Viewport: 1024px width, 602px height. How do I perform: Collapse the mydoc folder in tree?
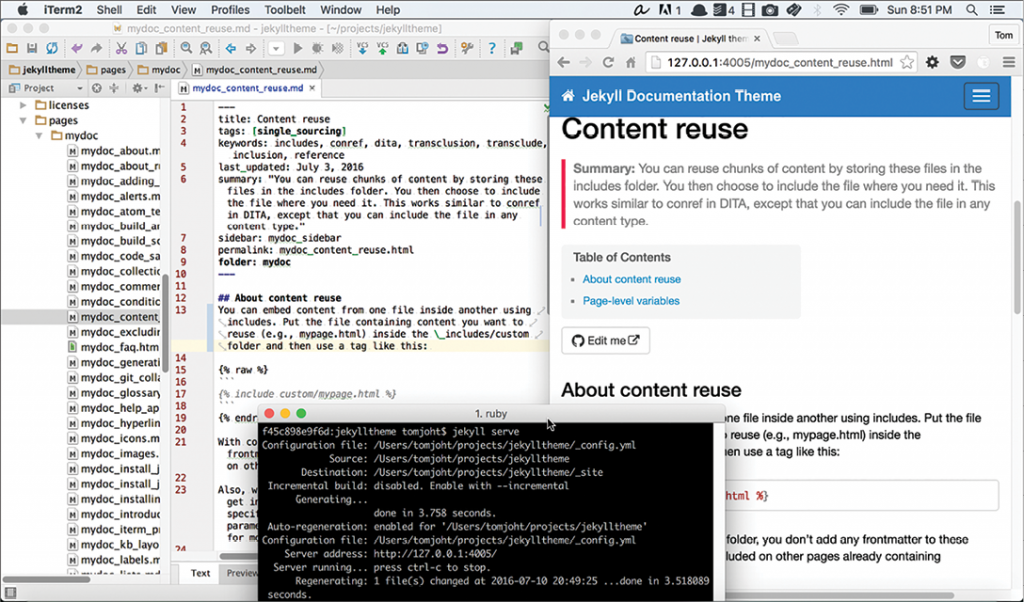tap(39, 135)
